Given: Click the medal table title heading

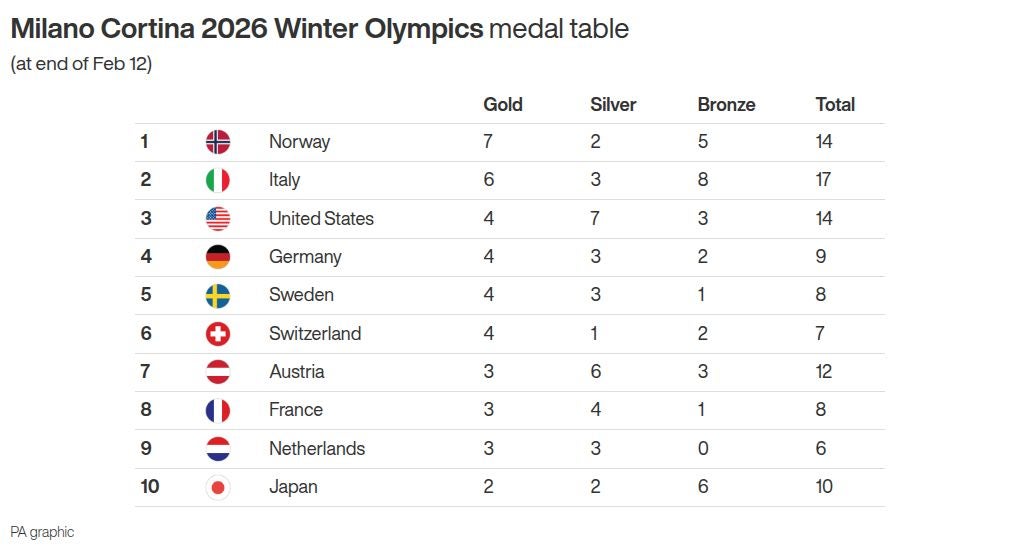Looking at the screenshot, I should 320,29.
